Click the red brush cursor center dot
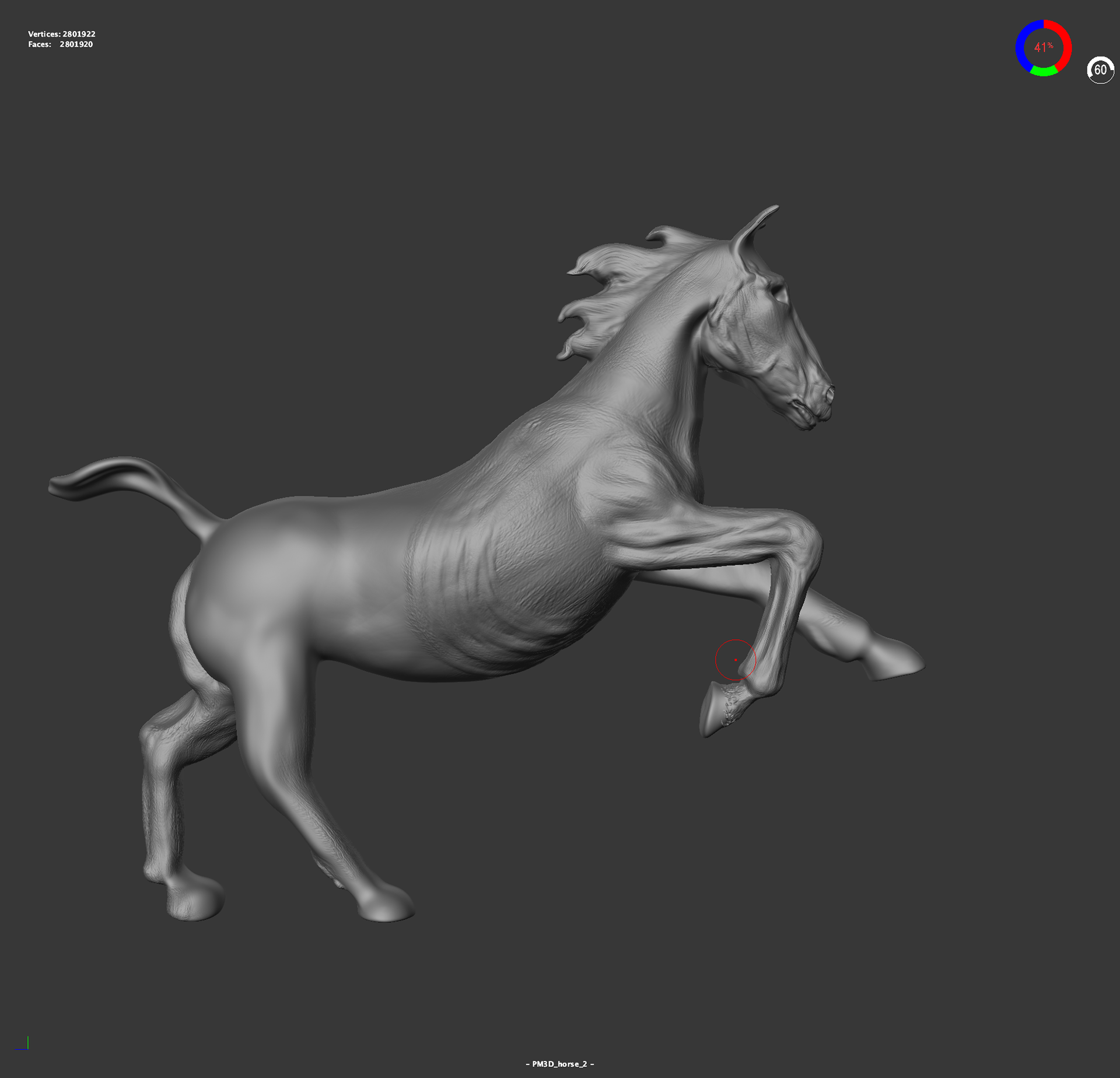 (736, 660)
